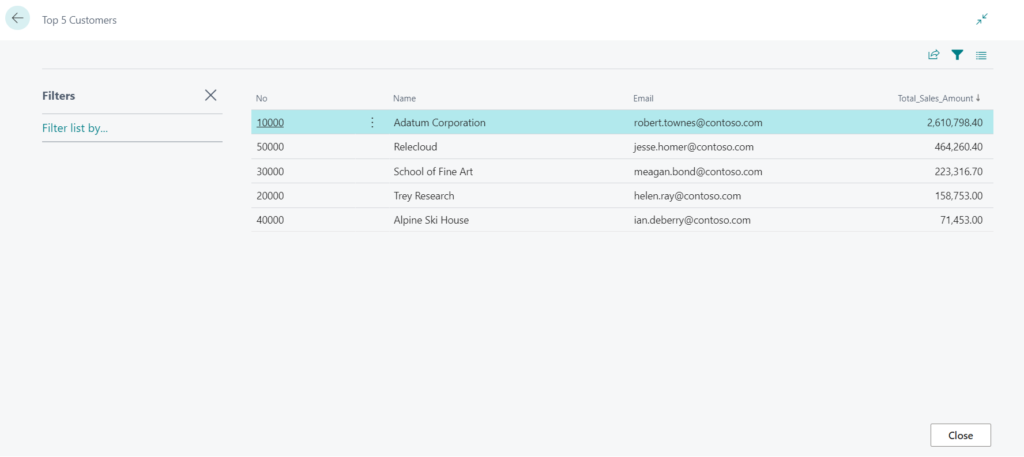
Task: Collapse the page using the shrink icon
Action: pyautogui.click(x=982, y=20)
